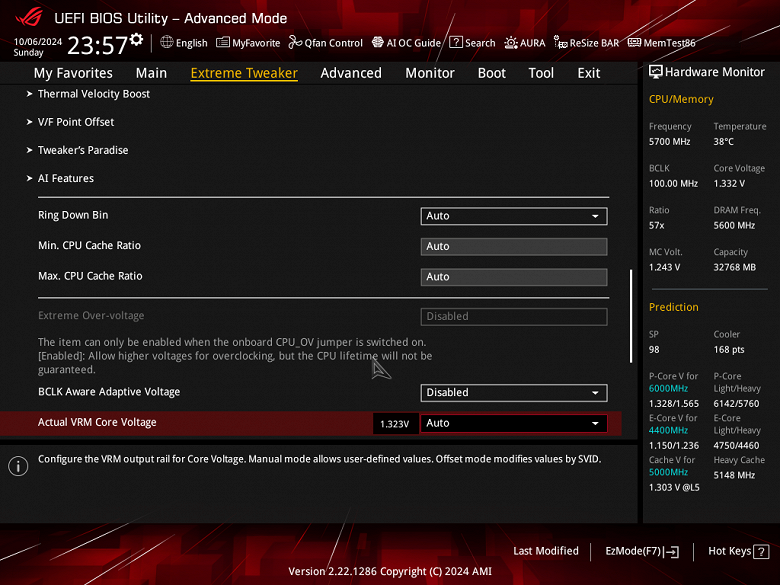Click Max. CPU Cache Ratio field
Screen dimensions: 780x585
(x=514, y=277)
